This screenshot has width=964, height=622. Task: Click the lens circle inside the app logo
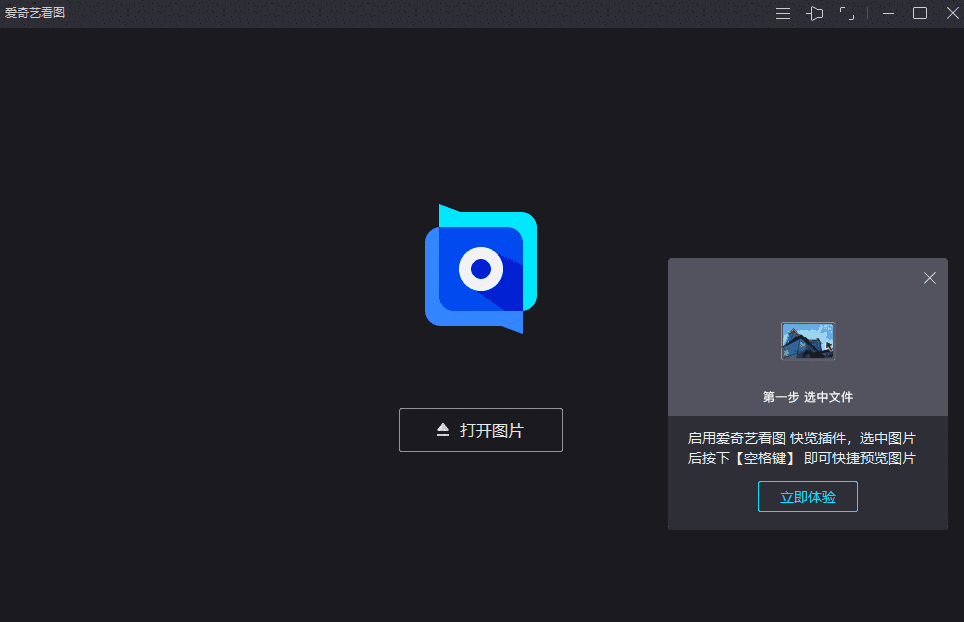480,268
